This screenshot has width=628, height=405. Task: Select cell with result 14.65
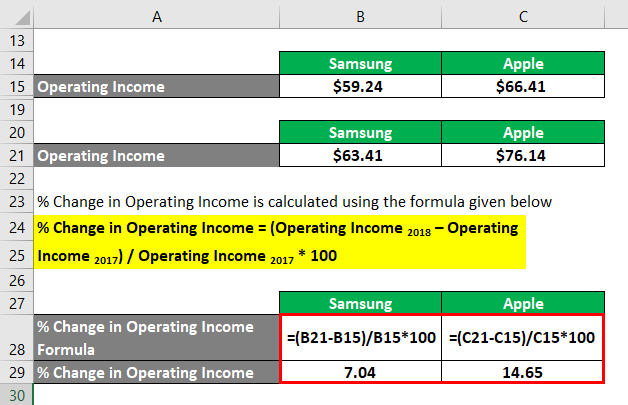pos(522,372)
